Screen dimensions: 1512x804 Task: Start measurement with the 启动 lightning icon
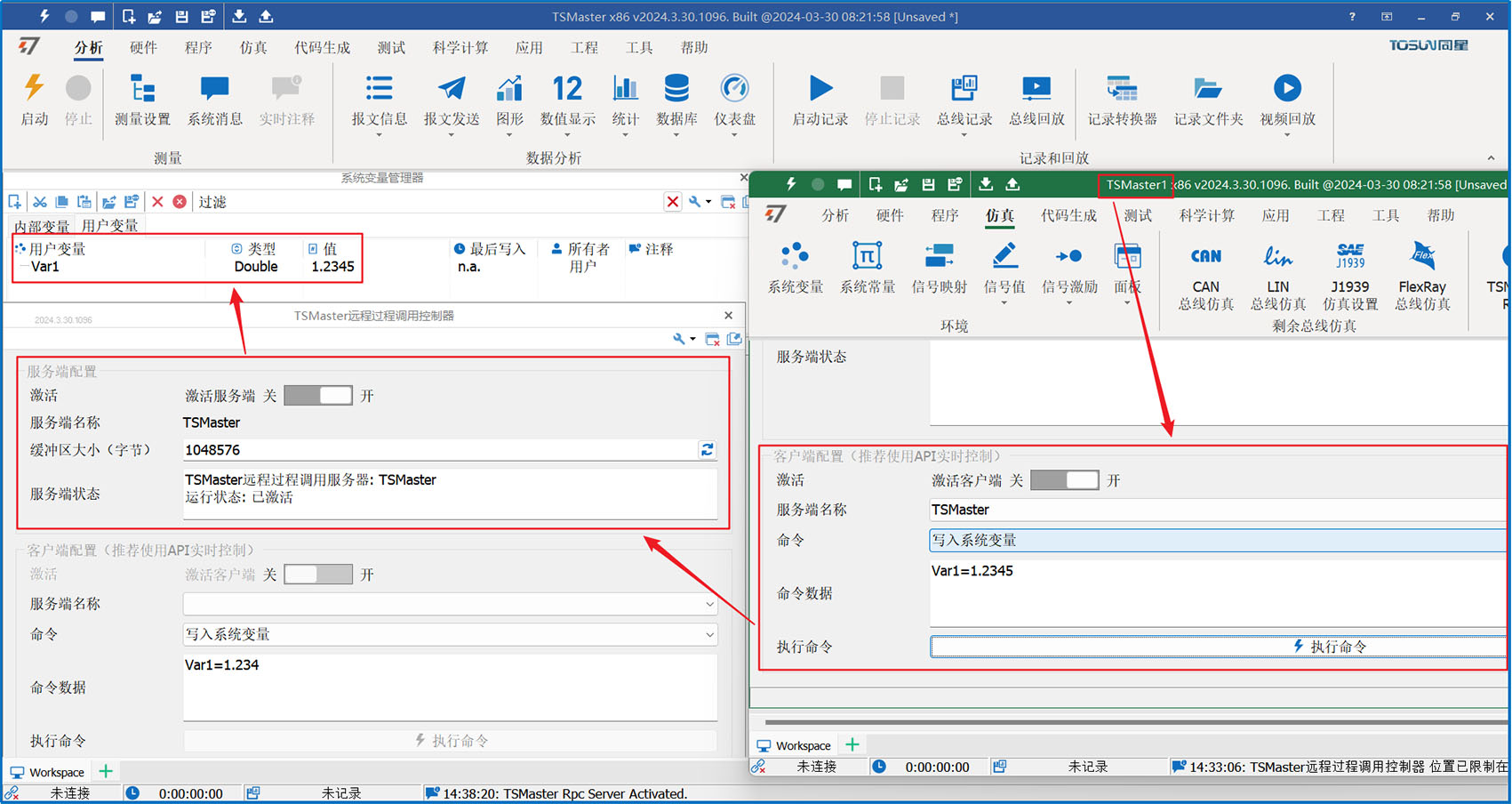[34, 100]
